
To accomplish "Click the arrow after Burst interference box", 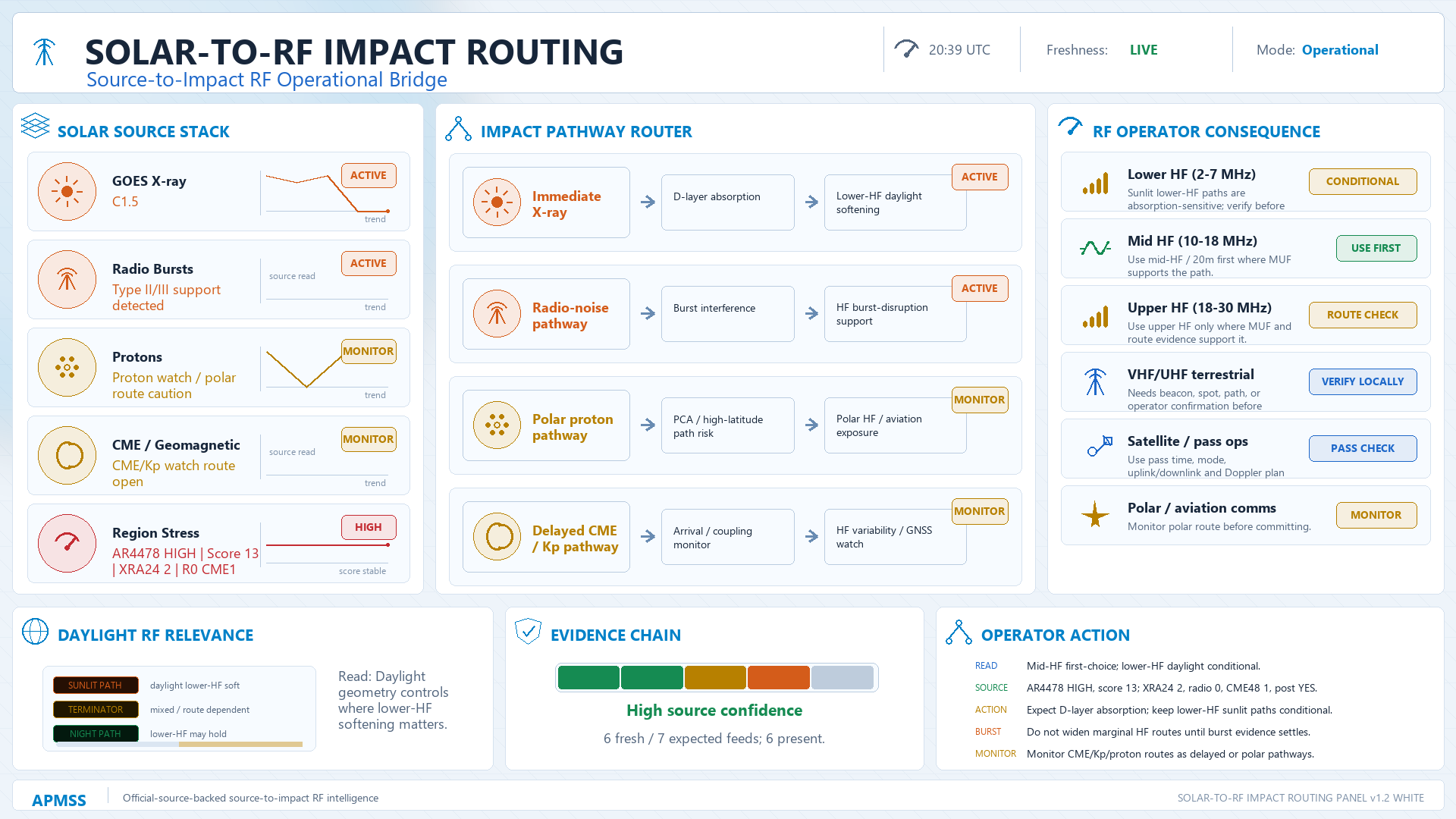I will click(x=811, y=313).
